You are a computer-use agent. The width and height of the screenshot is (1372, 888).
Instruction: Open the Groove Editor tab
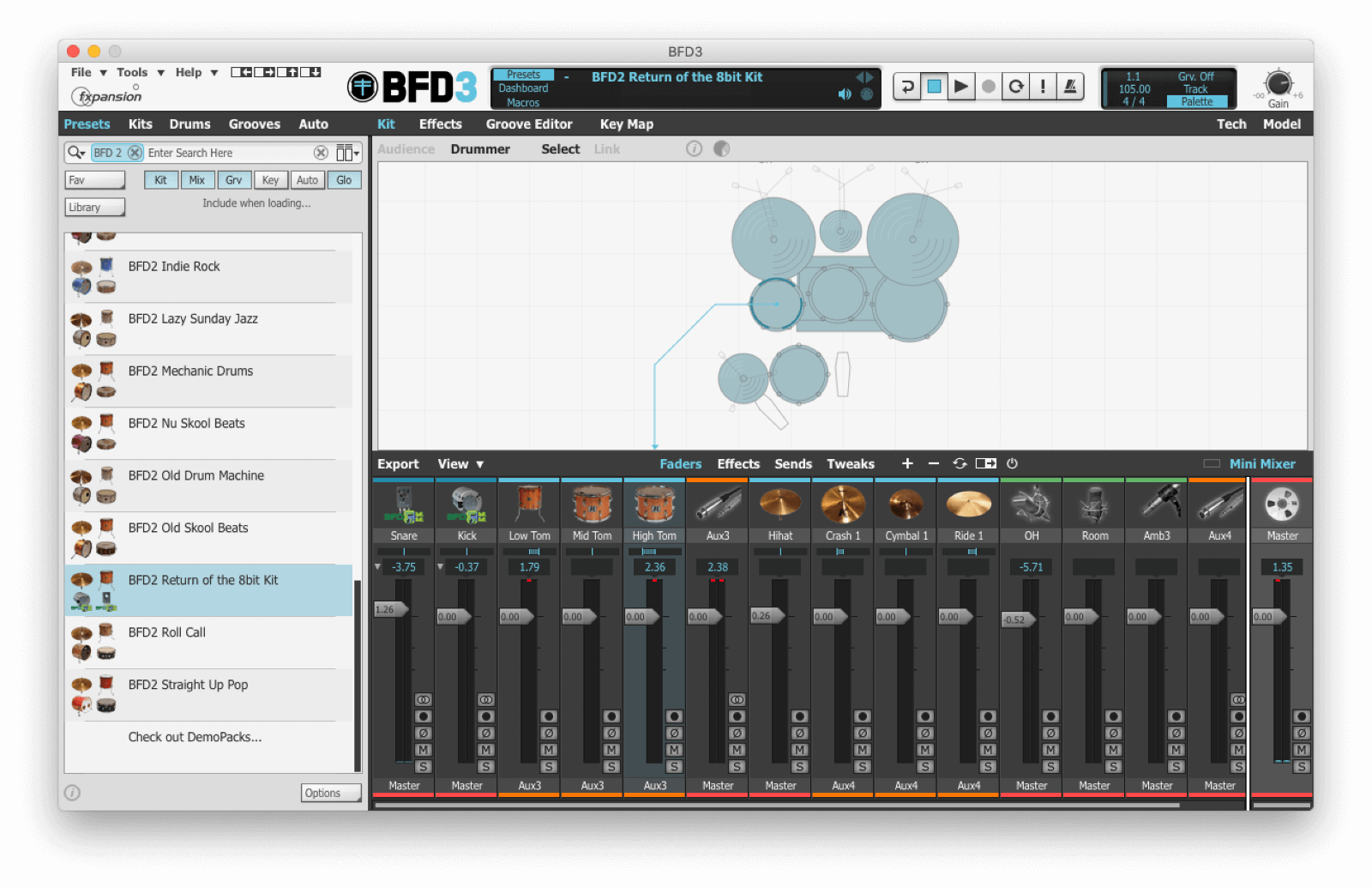tap(529, 124)
